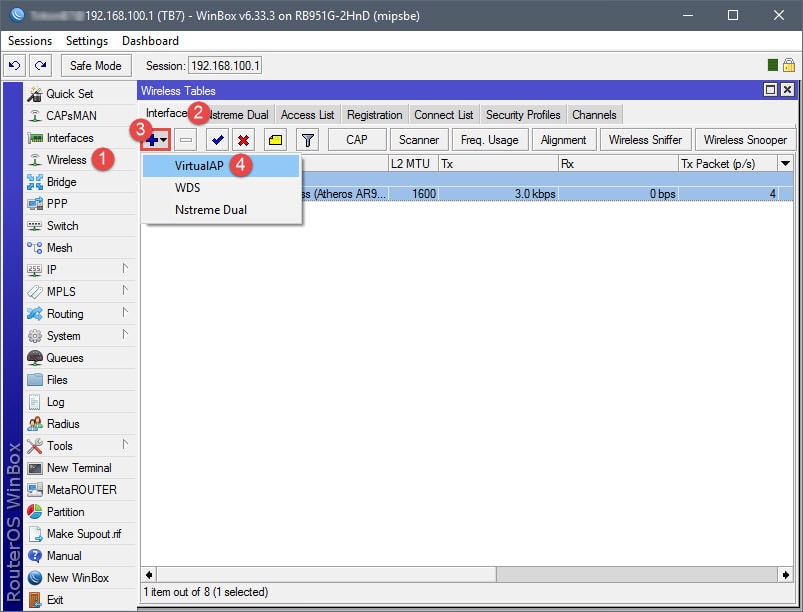Open the Sessions menu
Viewport: 803px width, 612px height.
(x=30, y=40)
